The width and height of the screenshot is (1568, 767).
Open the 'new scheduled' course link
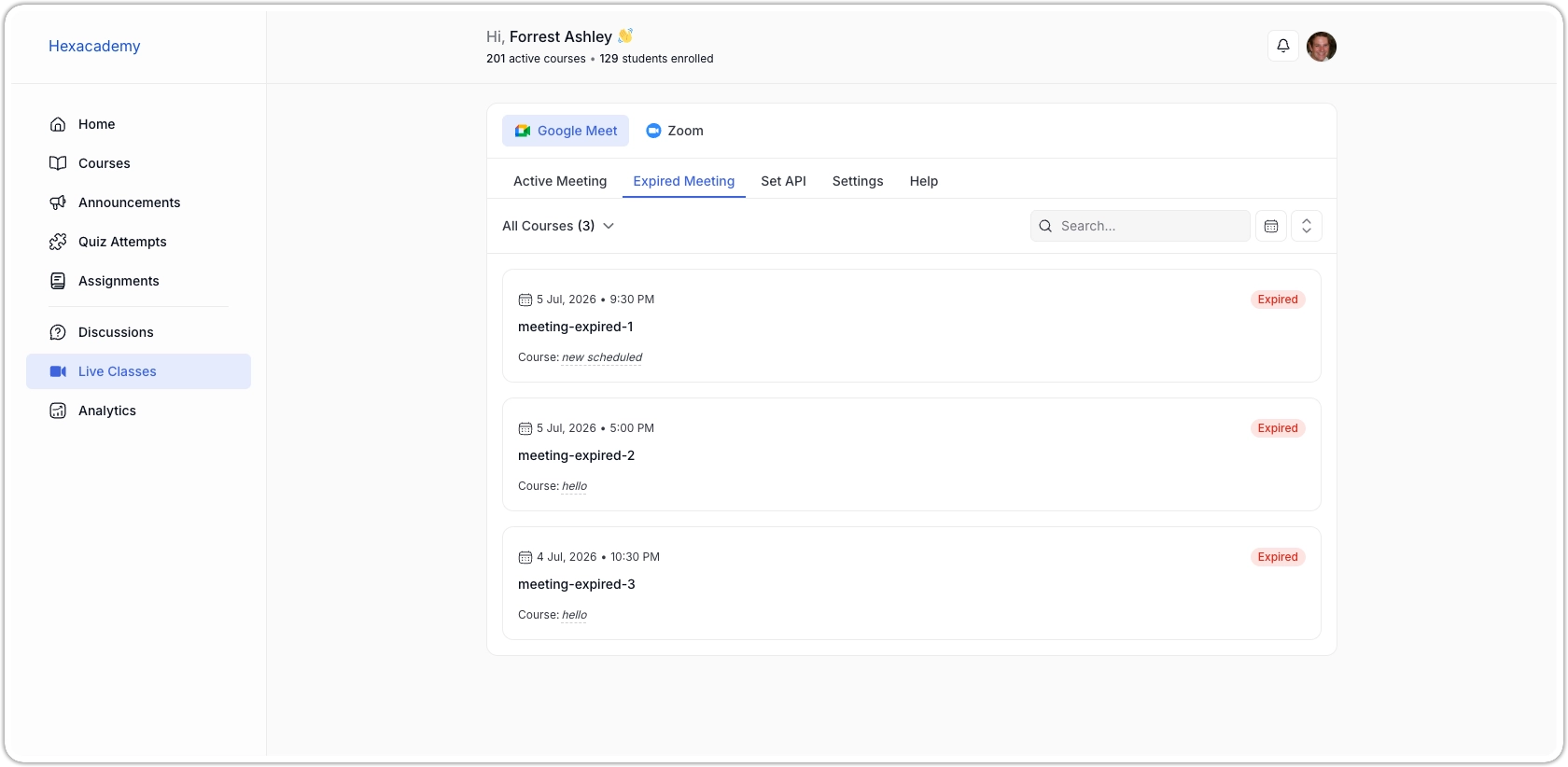click(x=602, y=357)
